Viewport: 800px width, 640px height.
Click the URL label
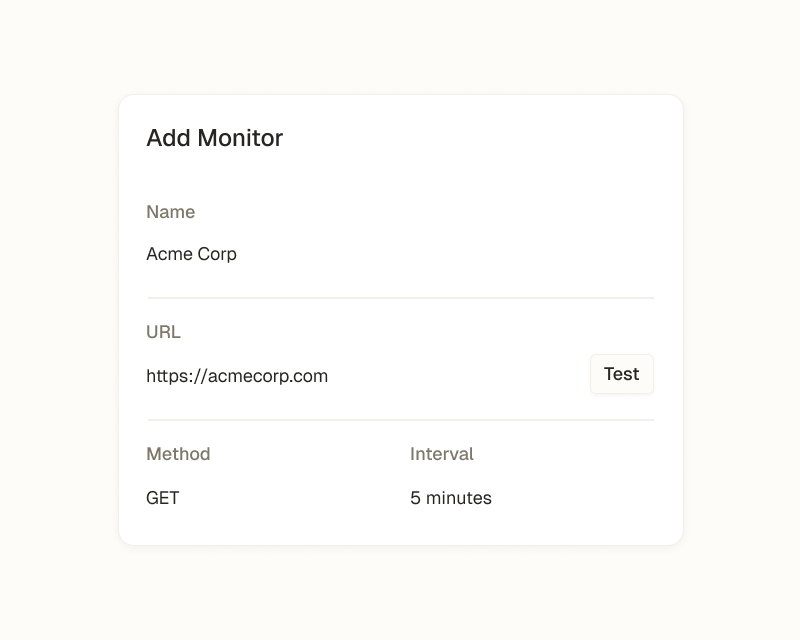163,332
